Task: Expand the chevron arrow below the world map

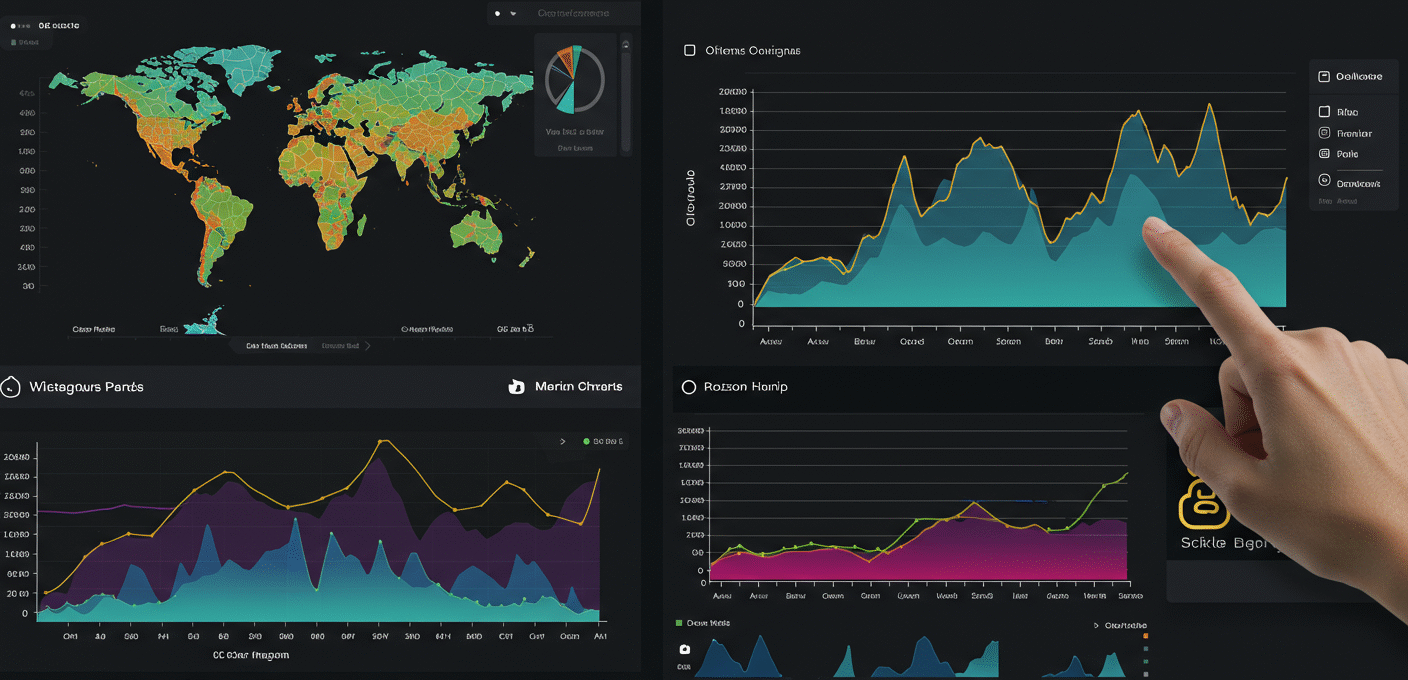Action: point(368,346)
